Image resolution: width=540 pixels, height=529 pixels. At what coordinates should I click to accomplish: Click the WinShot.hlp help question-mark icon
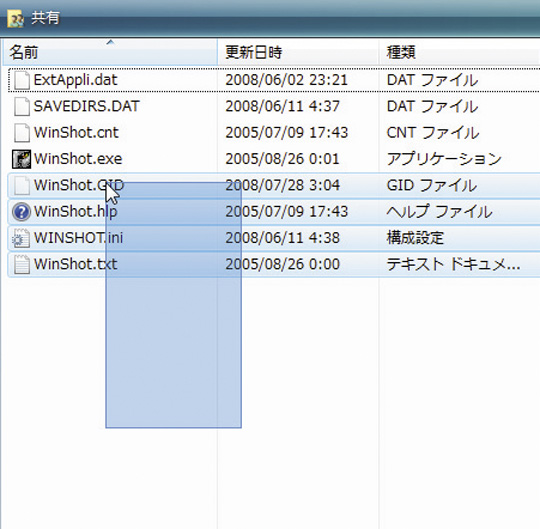point(21,212)
